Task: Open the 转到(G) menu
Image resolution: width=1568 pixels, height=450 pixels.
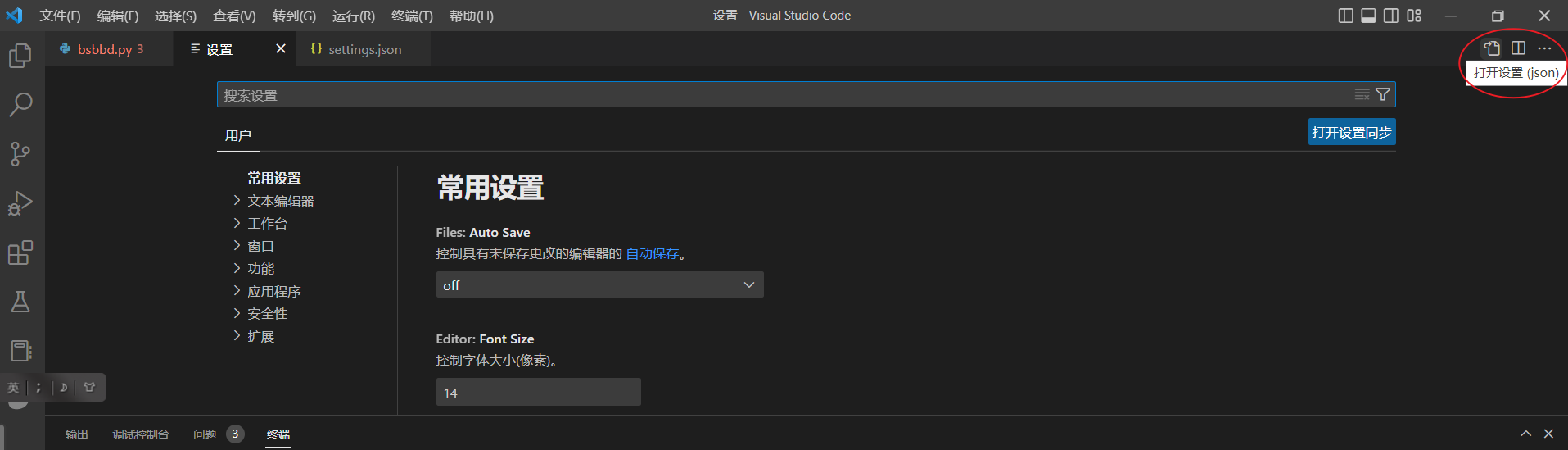Action: (x=294, y=16)
